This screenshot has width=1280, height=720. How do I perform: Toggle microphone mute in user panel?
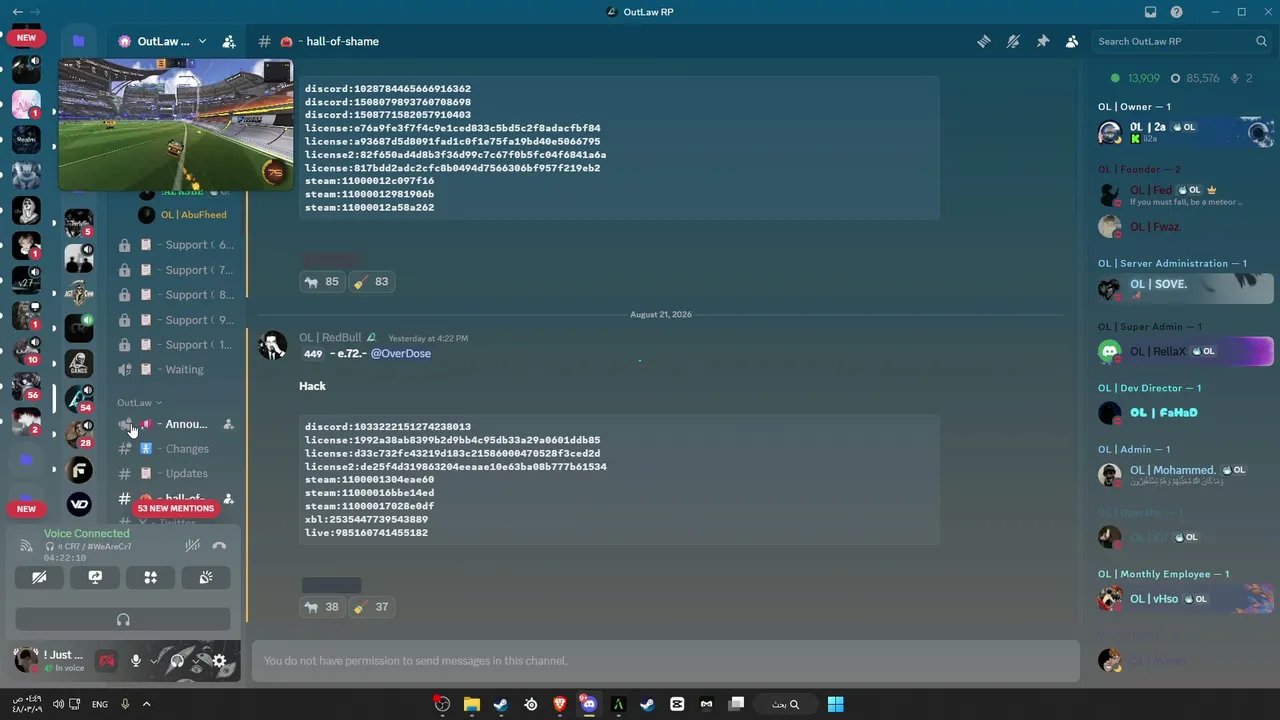135,661
